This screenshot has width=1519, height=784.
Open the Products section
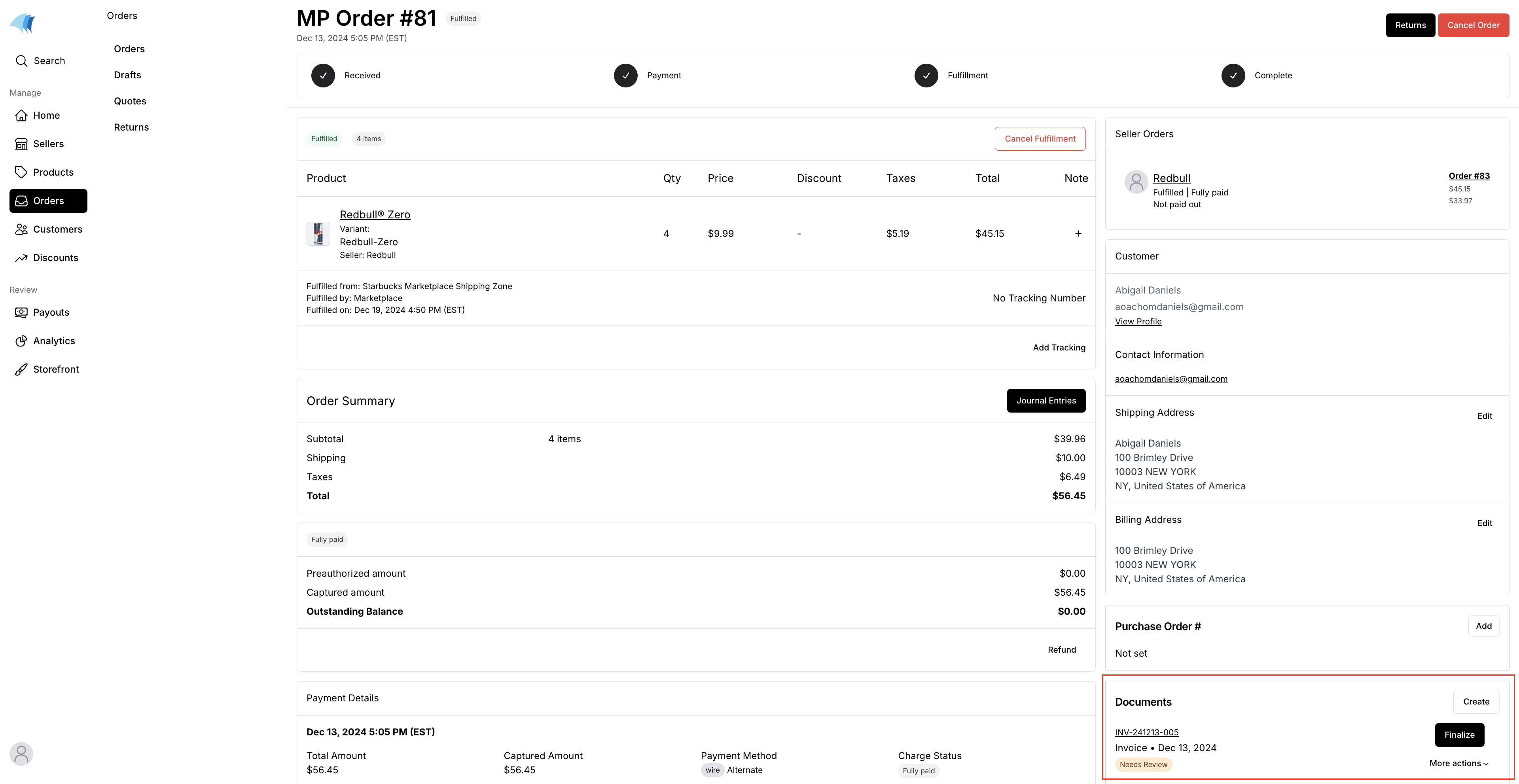pyautogui.click(x=53, y=172)
